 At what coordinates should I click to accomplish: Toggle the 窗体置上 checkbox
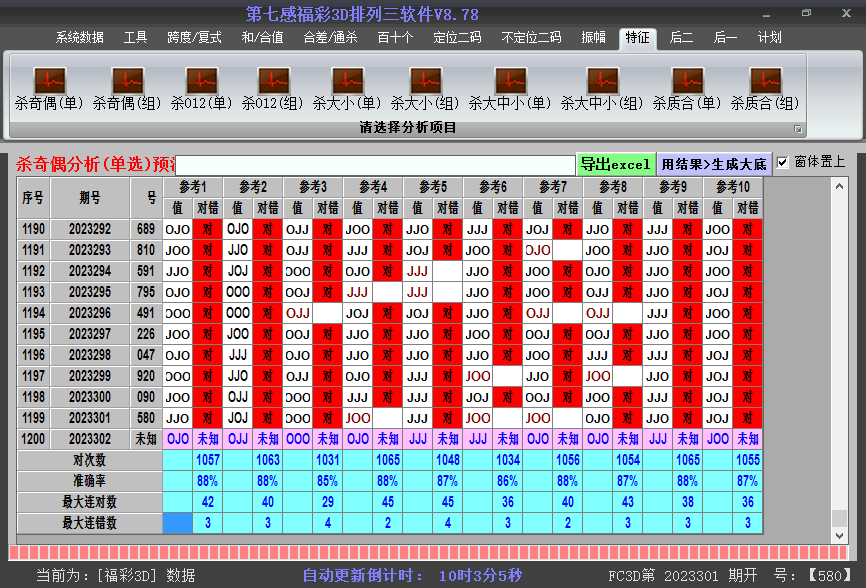coord(782,162)
